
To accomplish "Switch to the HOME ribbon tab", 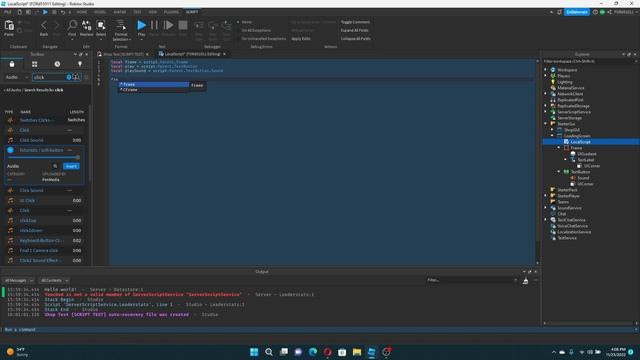I will point(82,12).
